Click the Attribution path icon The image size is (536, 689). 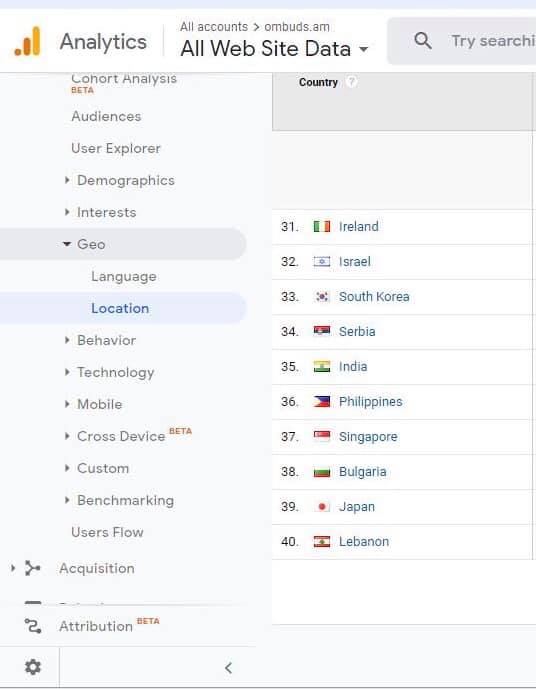coord(33,626)
